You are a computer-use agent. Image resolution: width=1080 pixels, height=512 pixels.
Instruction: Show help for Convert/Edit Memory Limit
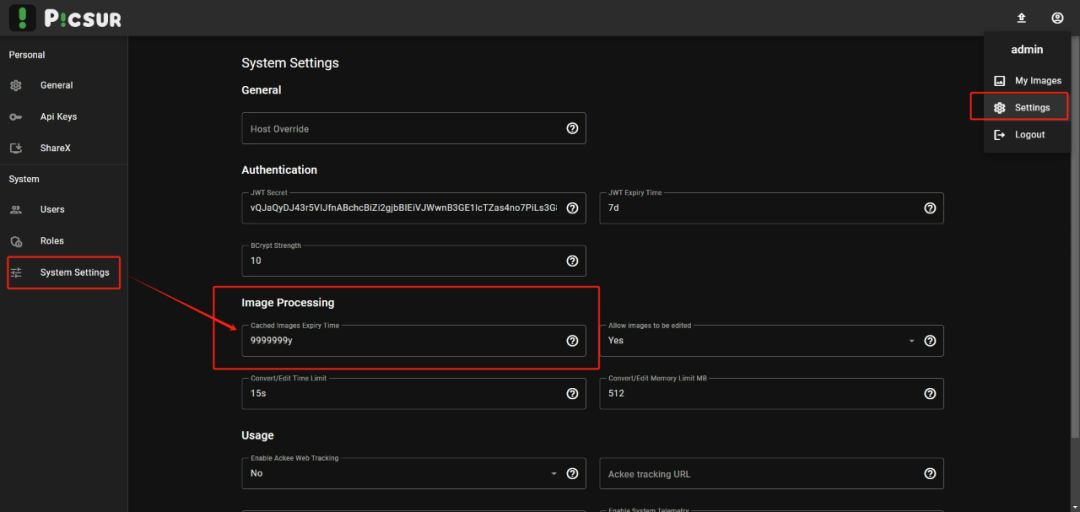tap(930, 393)
